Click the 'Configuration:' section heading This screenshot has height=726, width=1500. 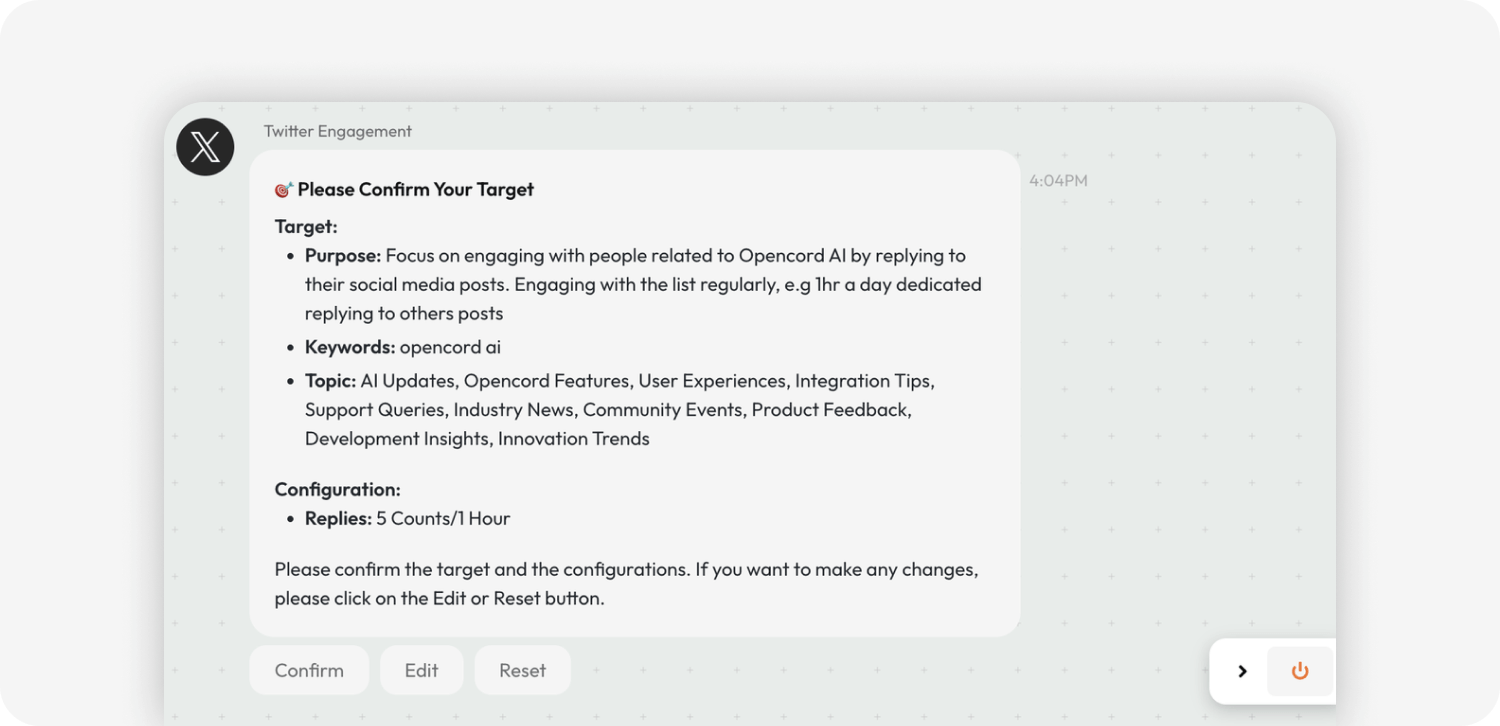click(338, 490)
